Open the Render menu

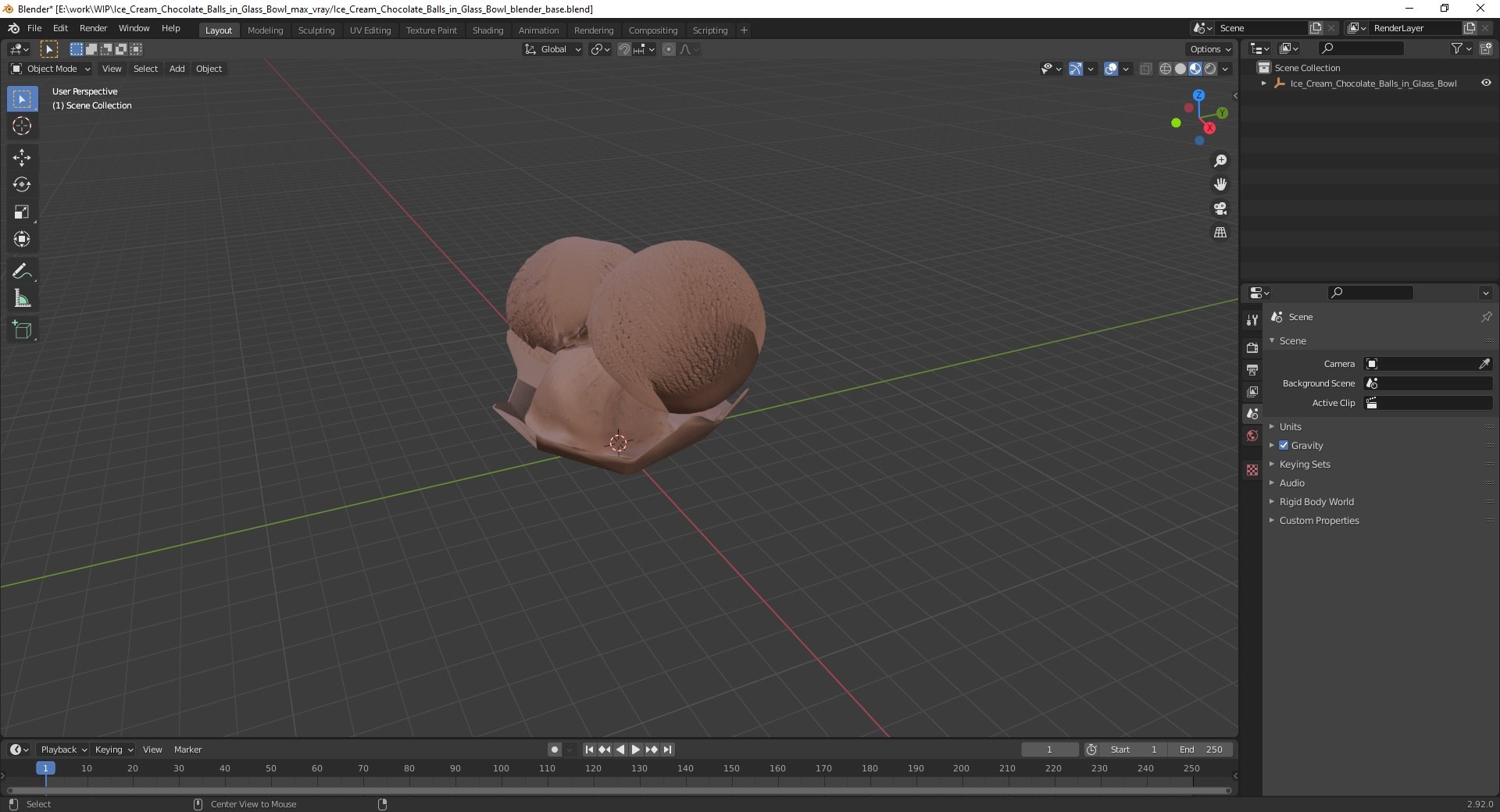click(x=93, y=28)
